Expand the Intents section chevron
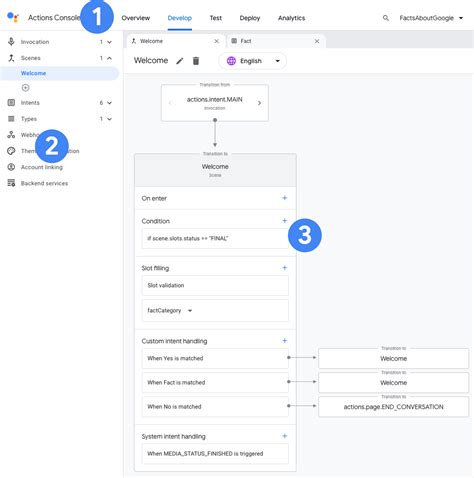The width and height of the screenshot is (474, 478). 109,103
